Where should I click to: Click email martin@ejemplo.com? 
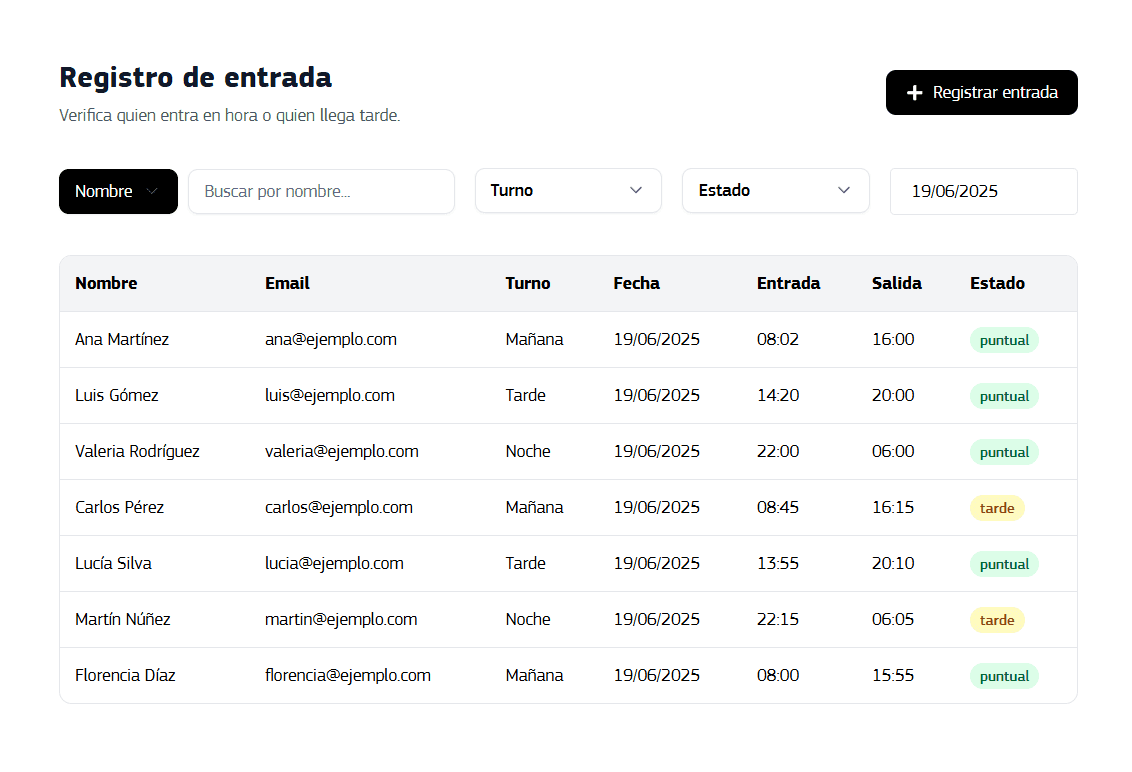pos(341,620)
